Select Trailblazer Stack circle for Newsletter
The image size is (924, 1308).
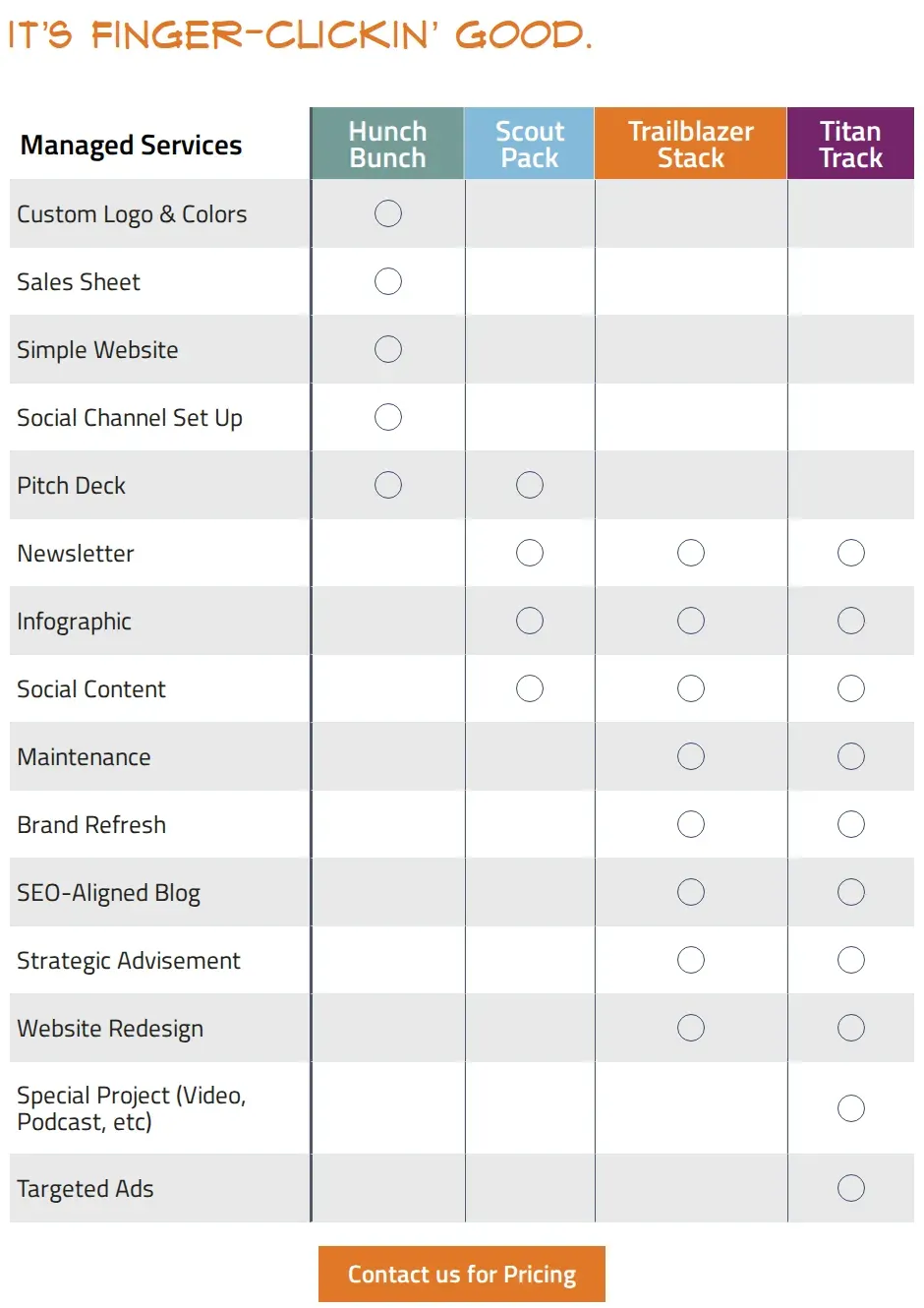pos(691,553)
